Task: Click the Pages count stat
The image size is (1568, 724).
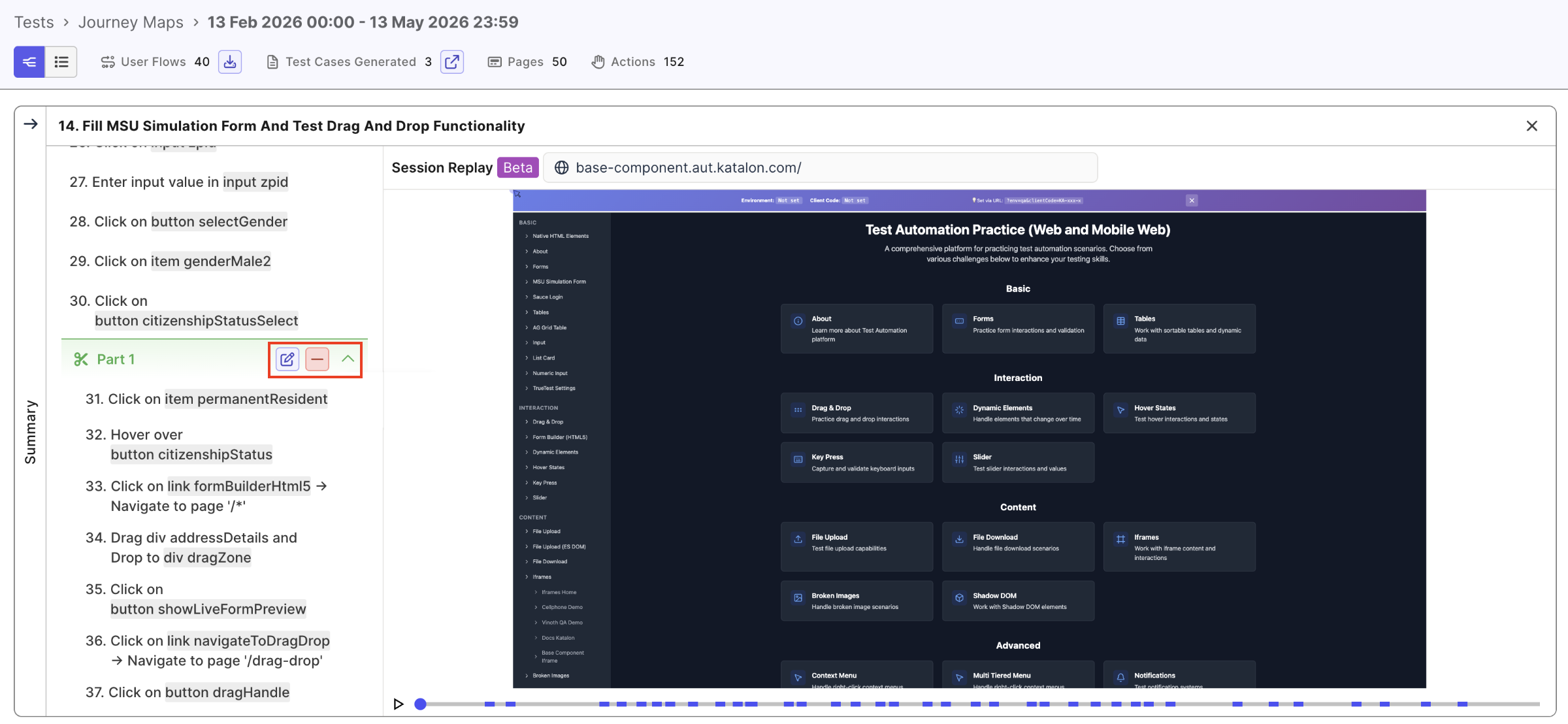Action: (x=528, y=61)
